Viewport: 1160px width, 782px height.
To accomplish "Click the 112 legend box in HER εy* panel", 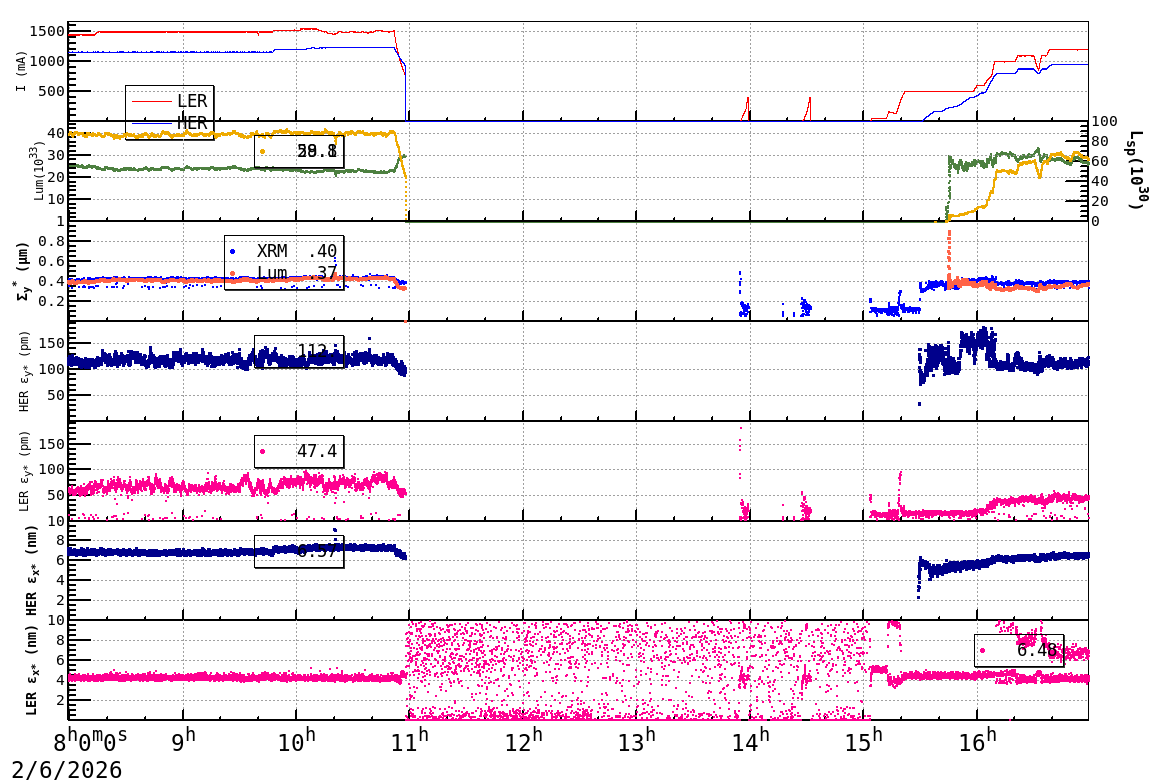I will (299, 351).
